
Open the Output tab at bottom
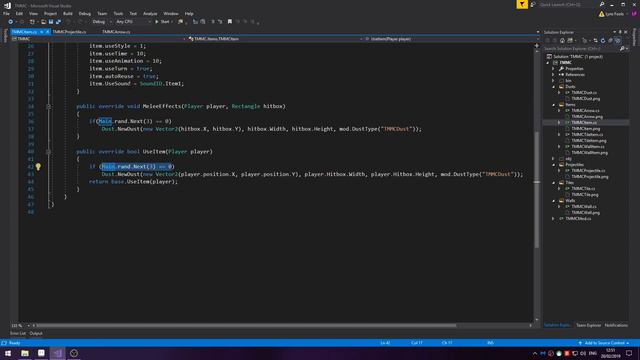(x=36, y=333)
